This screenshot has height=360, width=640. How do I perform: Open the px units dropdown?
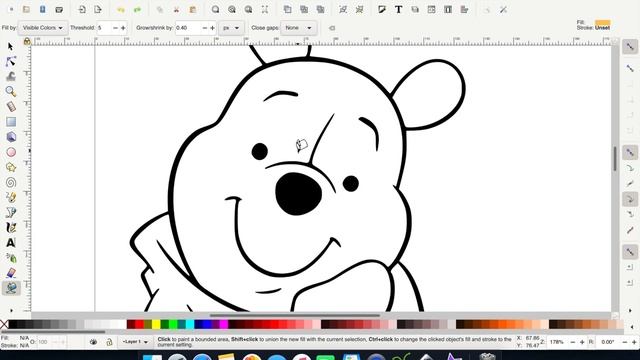point(231,28)
